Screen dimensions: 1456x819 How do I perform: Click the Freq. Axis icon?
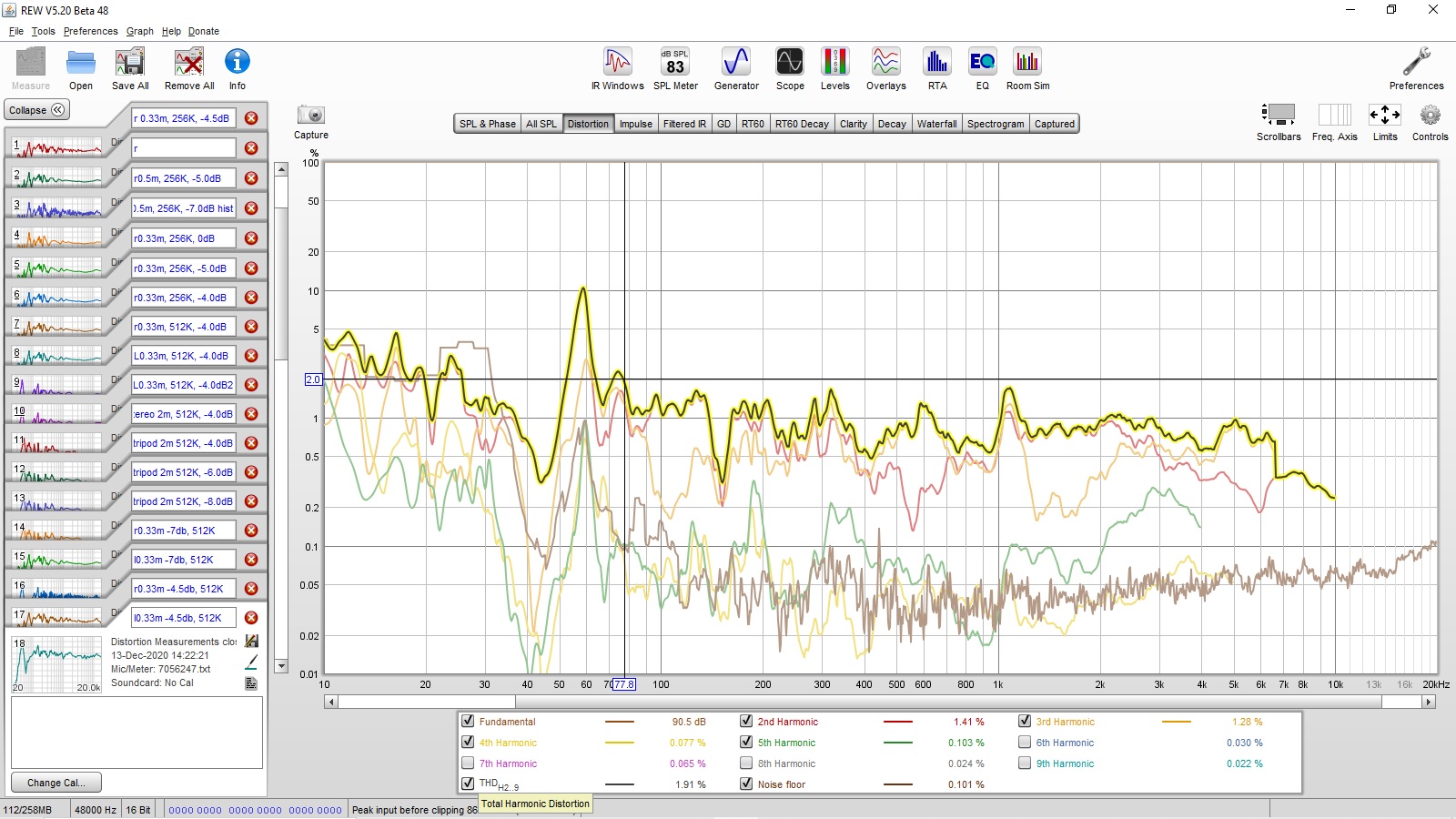point(1335,115)
